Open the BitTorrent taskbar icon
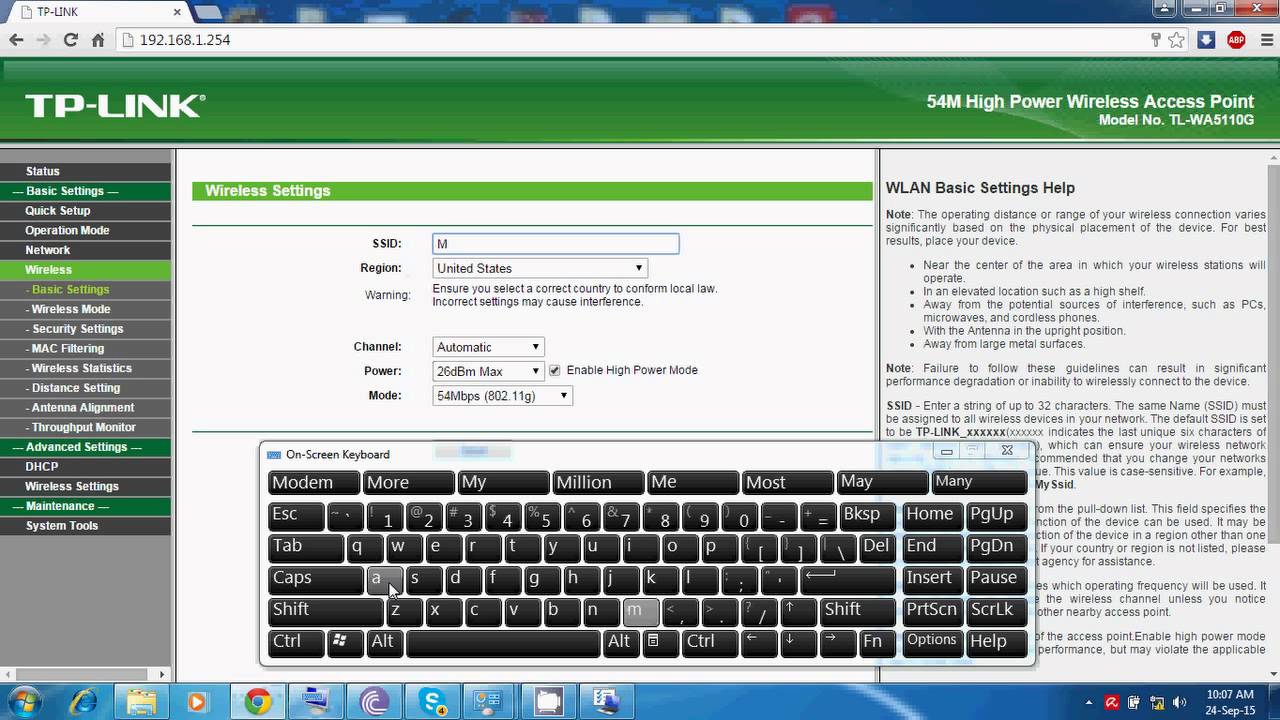Viewport: 1280px width, 720px height. click(x=376, y=702)
